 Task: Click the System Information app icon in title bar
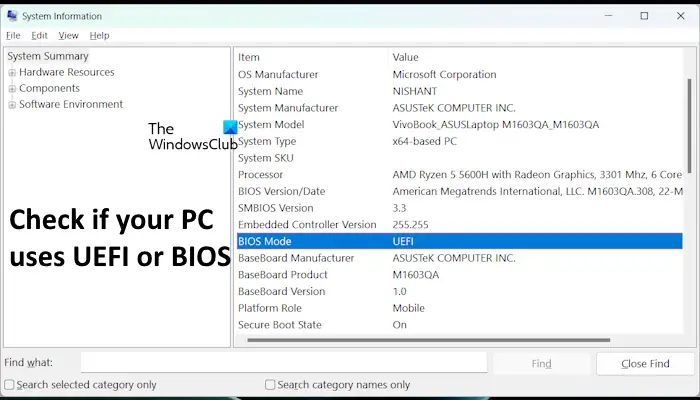(12, 16)
